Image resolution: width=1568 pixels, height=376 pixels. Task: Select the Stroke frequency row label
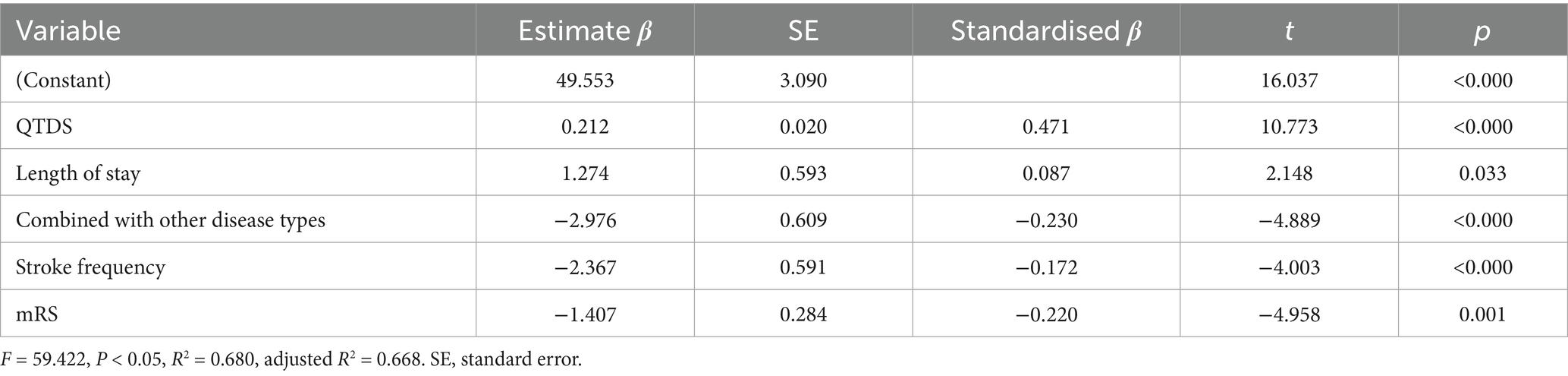click(90, 267)
